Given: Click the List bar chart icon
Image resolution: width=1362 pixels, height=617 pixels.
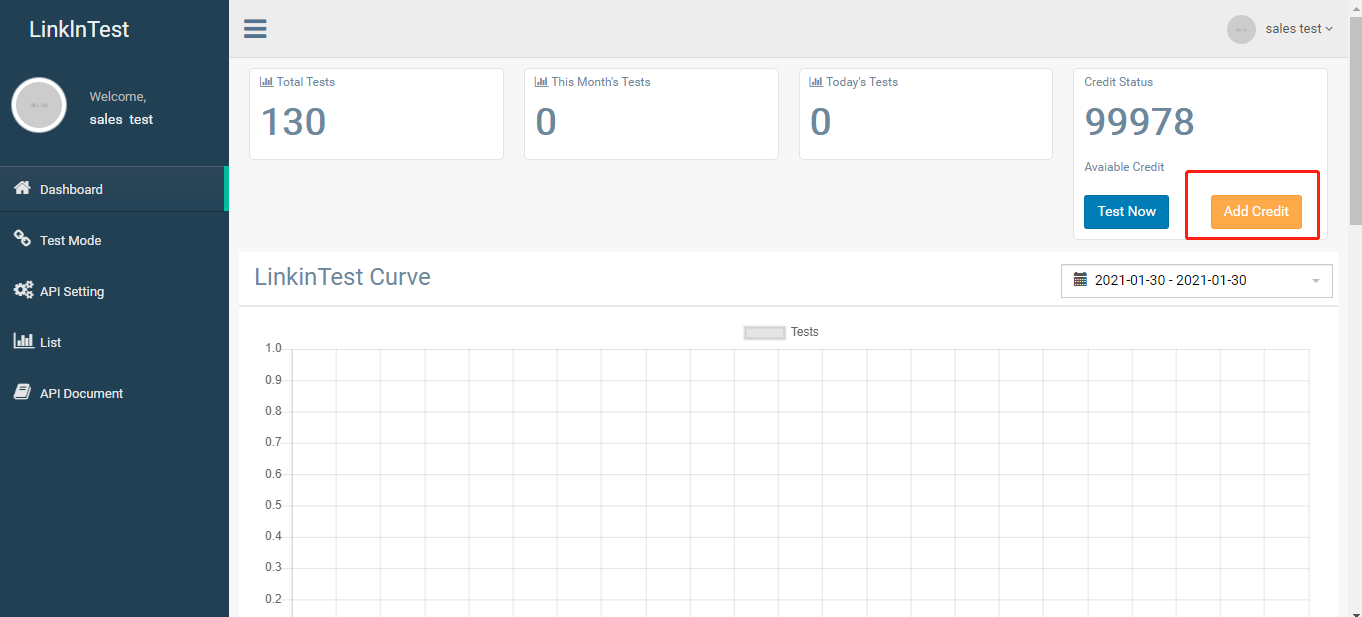Looking at the screenshot, I should 23,341.
